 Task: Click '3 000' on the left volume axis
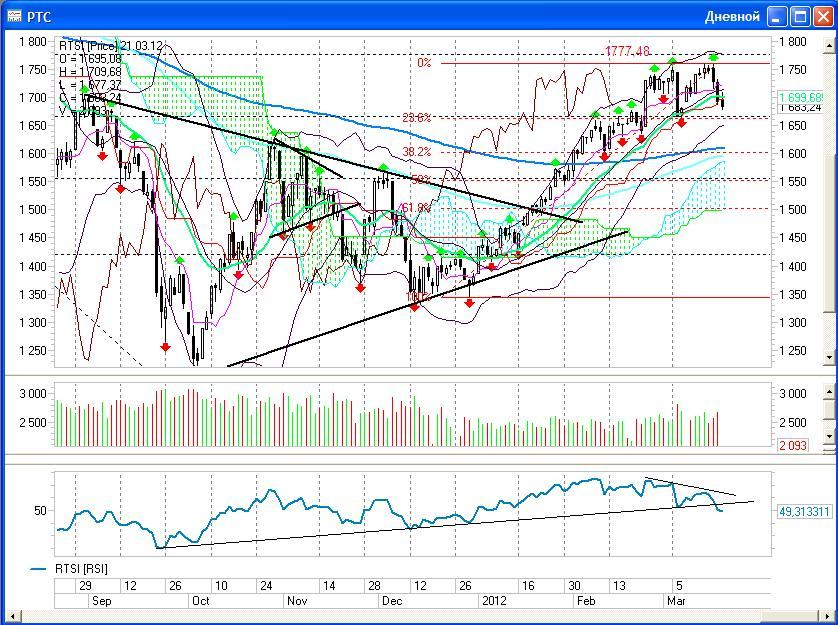coord(32,394)
